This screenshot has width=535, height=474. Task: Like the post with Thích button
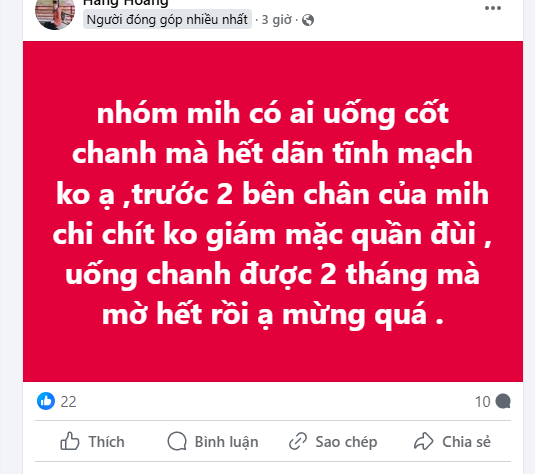92,441
